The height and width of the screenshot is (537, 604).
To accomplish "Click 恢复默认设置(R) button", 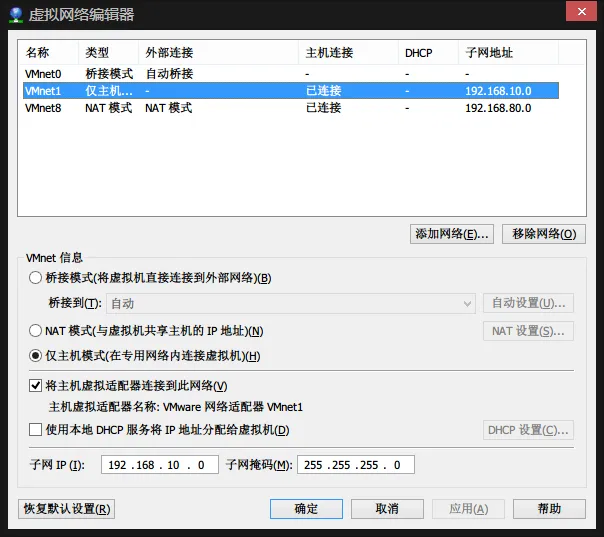I will coord(67,509).
